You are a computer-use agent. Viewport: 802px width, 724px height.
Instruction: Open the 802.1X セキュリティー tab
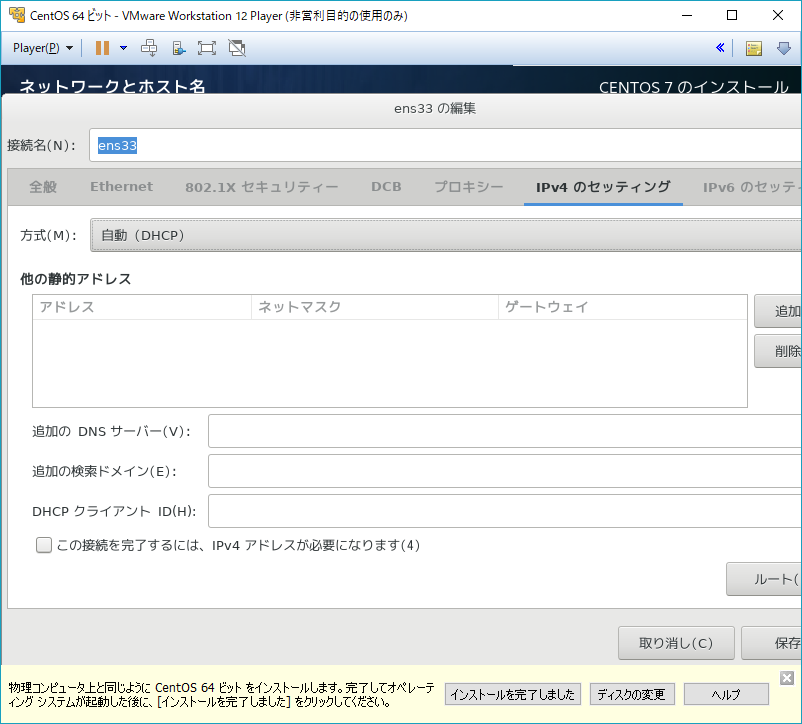point(261,187)
